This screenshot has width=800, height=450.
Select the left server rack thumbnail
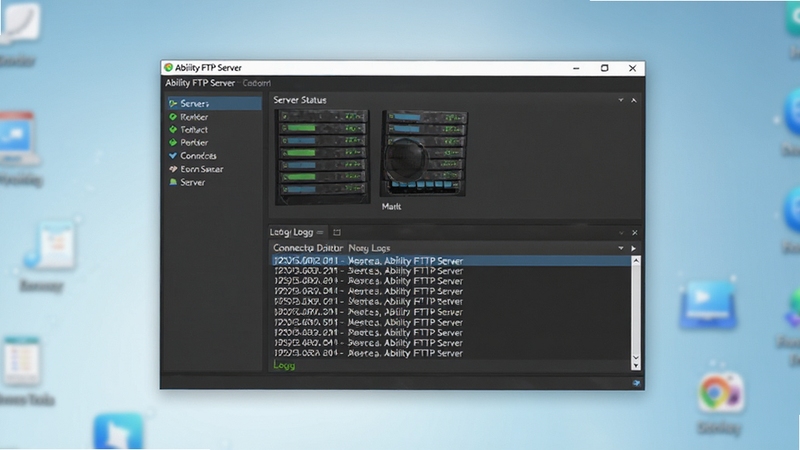(322, 157)
